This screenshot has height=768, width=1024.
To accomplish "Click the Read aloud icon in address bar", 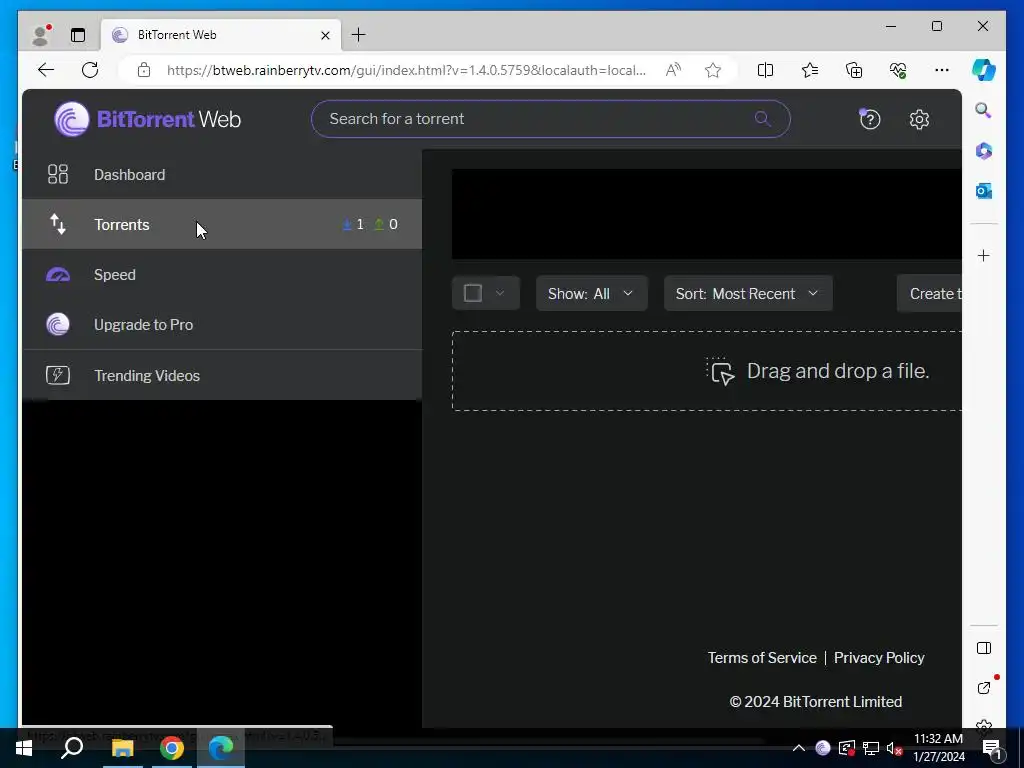I will click(673, 70).
